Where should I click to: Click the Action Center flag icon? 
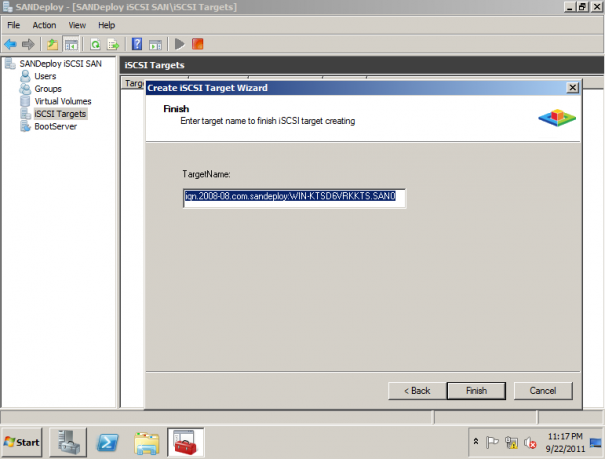coord(492,442)
